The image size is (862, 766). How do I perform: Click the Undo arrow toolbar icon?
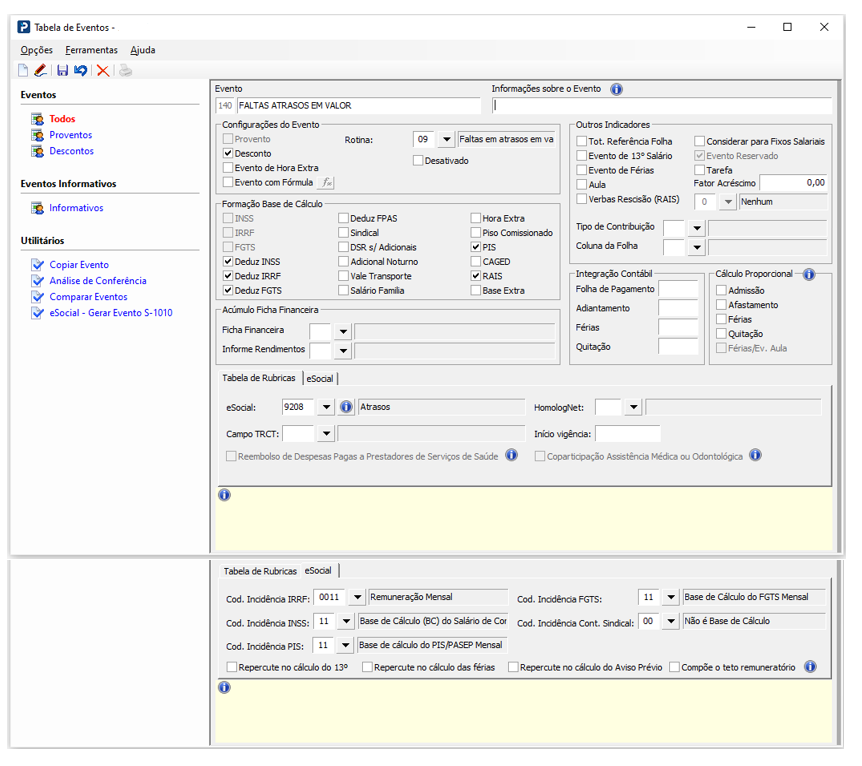81,70
